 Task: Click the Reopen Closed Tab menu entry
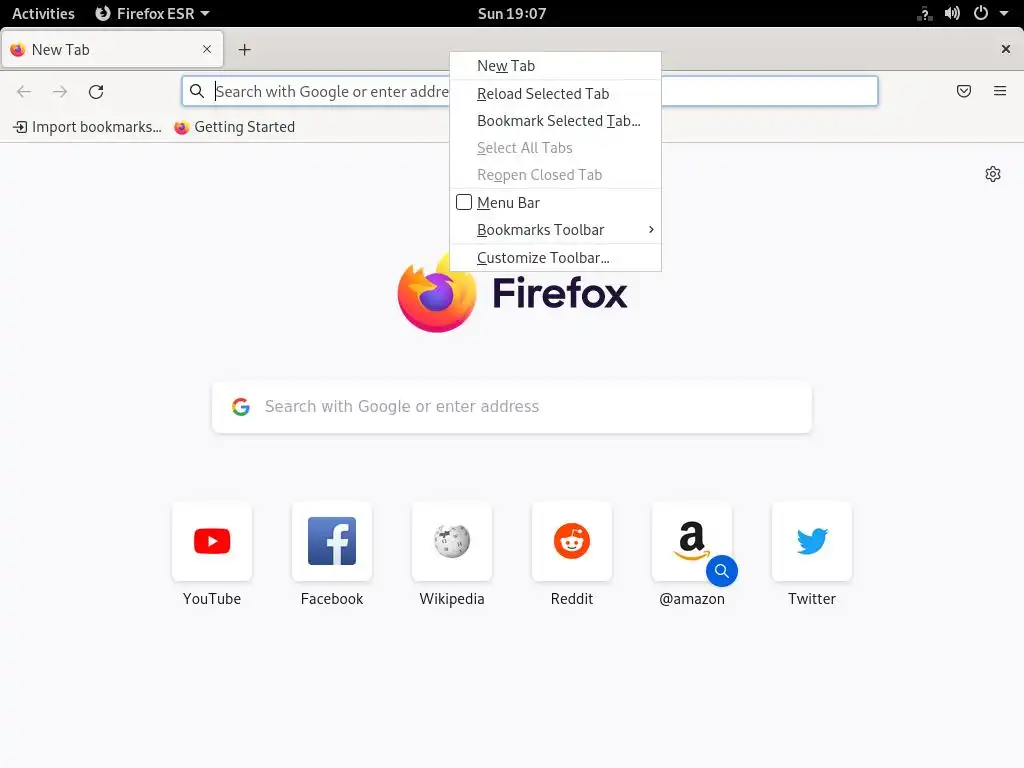(x=556, y=175)
